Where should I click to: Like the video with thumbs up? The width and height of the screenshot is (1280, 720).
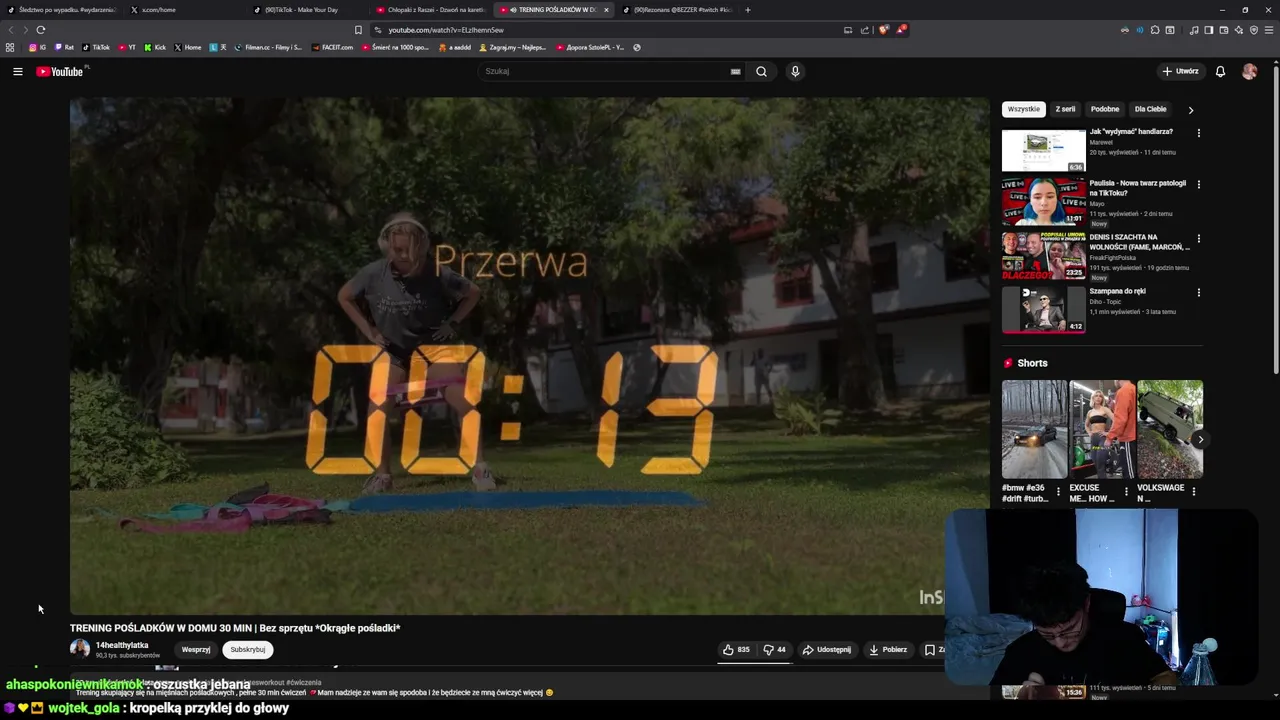click(737, 649)
